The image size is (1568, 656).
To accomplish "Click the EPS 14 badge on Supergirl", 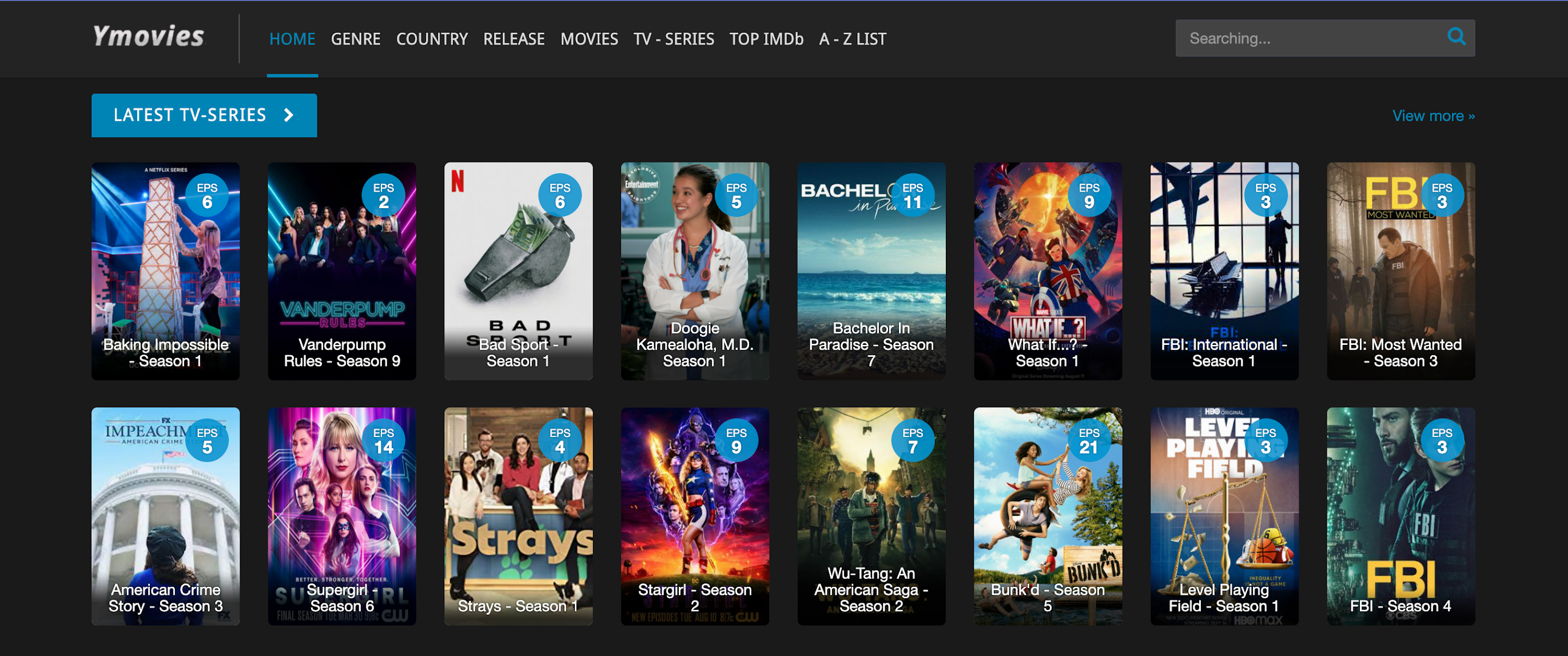I will [x=384, y=440].
